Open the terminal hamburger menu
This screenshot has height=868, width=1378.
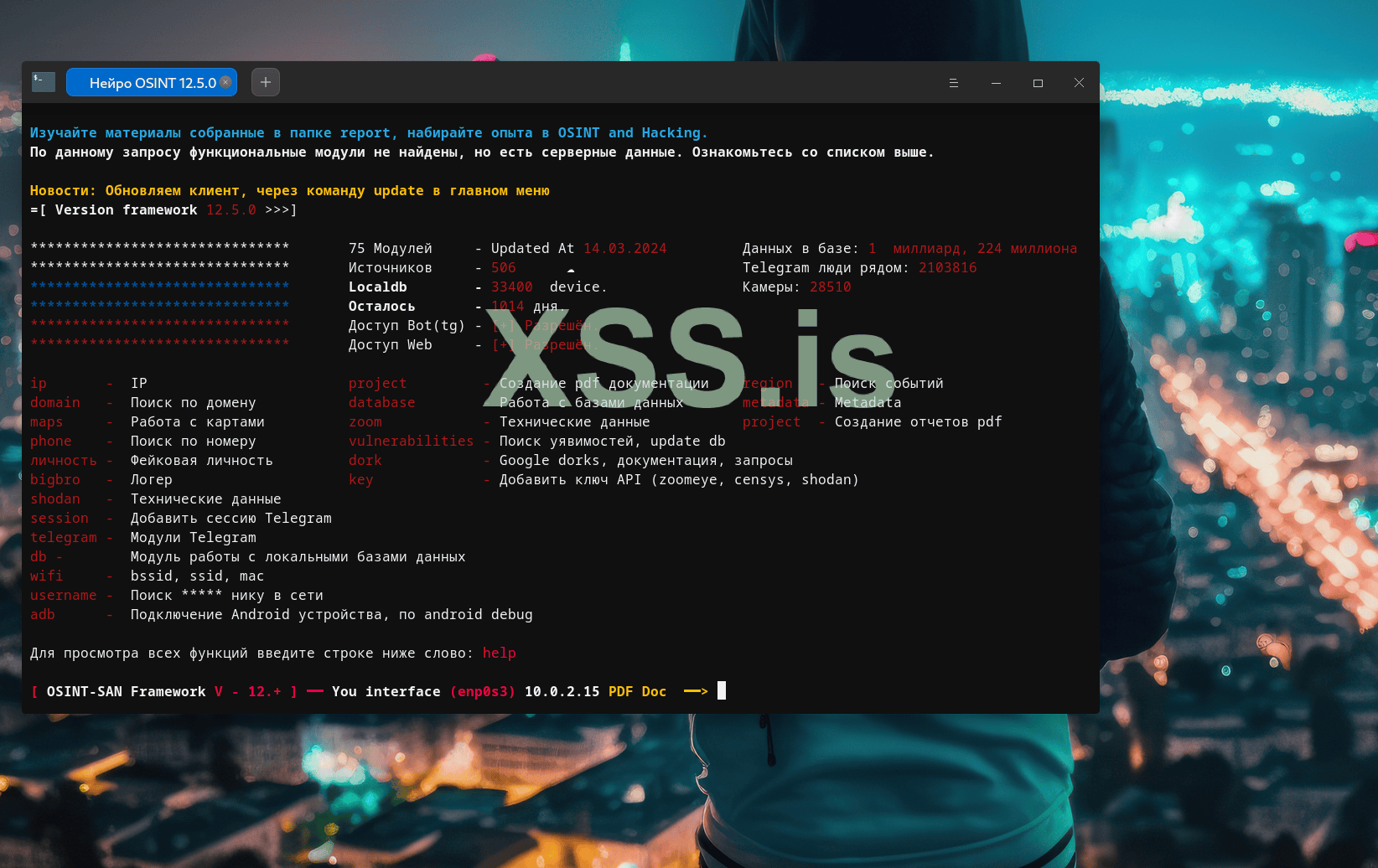(x=953, y=83)
